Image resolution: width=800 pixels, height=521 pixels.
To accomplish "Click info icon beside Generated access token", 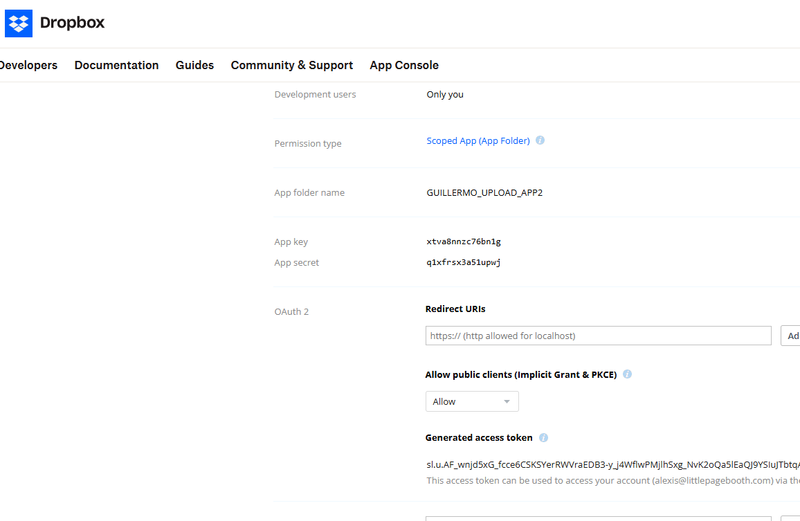I will (x=544, y=438).
